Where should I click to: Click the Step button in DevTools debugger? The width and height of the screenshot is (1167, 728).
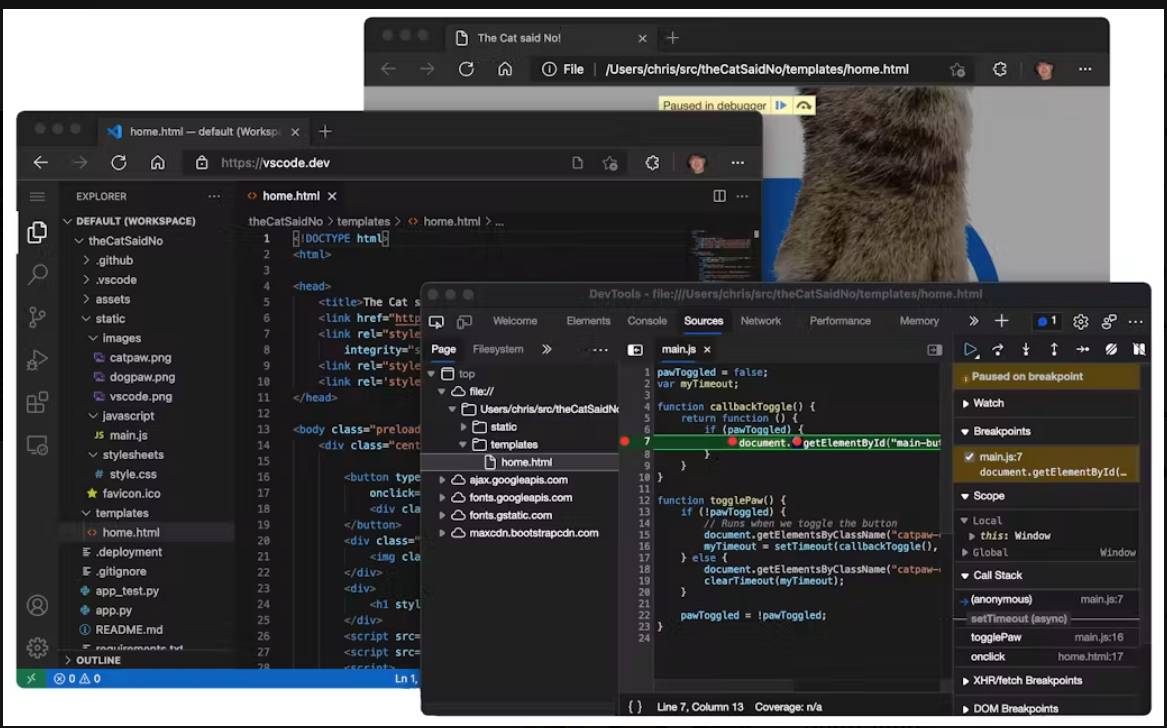tap(1082, 349)
